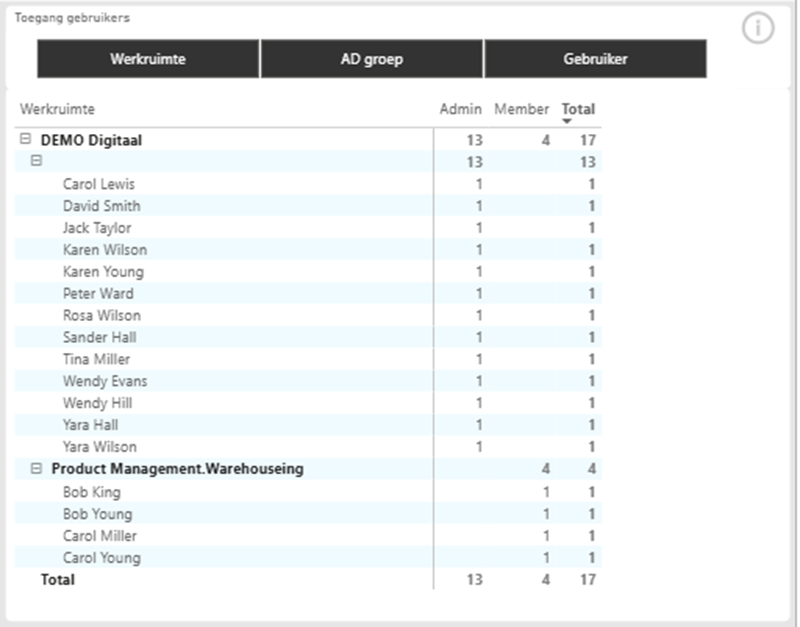Switch to the AD groep tab
The image size is (800, 627).
pos(372,59)
